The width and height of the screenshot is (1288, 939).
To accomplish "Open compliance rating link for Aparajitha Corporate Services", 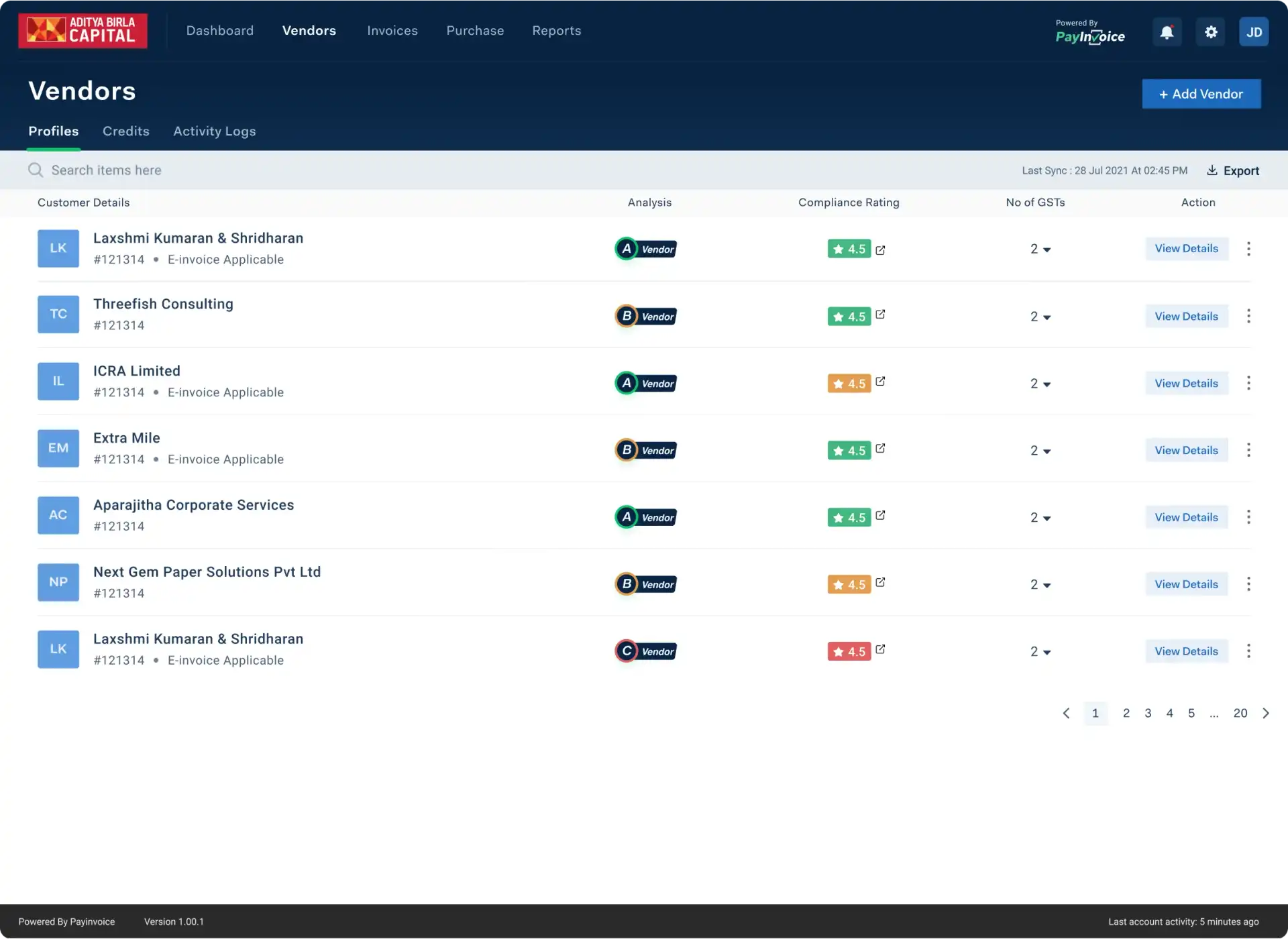I will (880, 515).
